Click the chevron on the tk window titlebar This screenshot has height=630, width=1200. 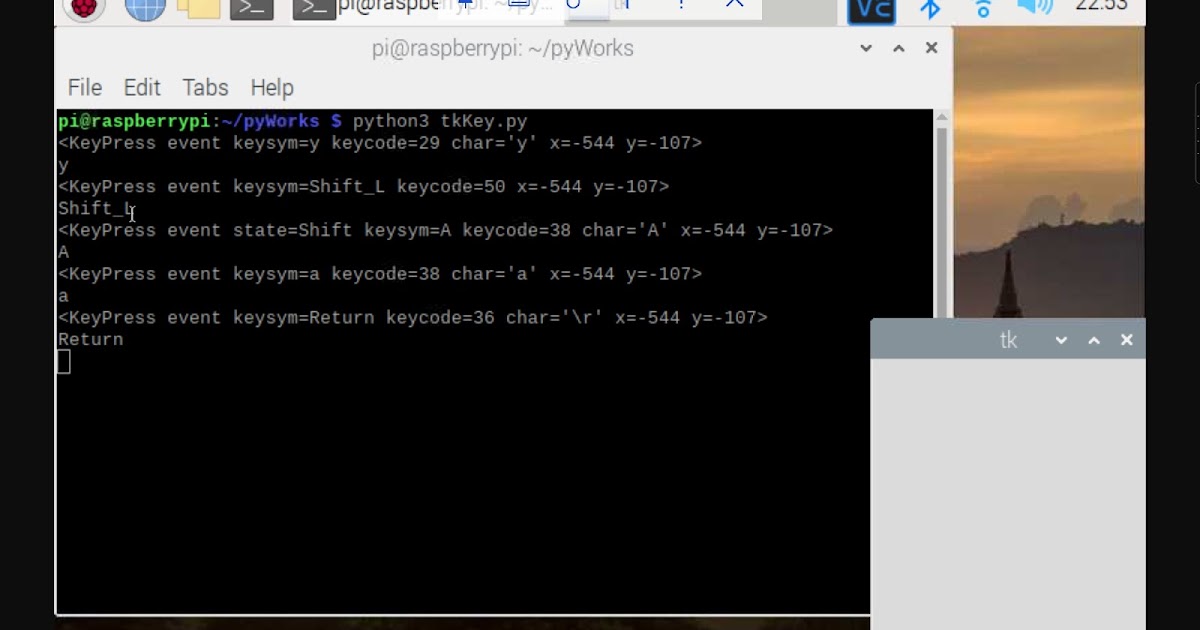coord(1060,340)
